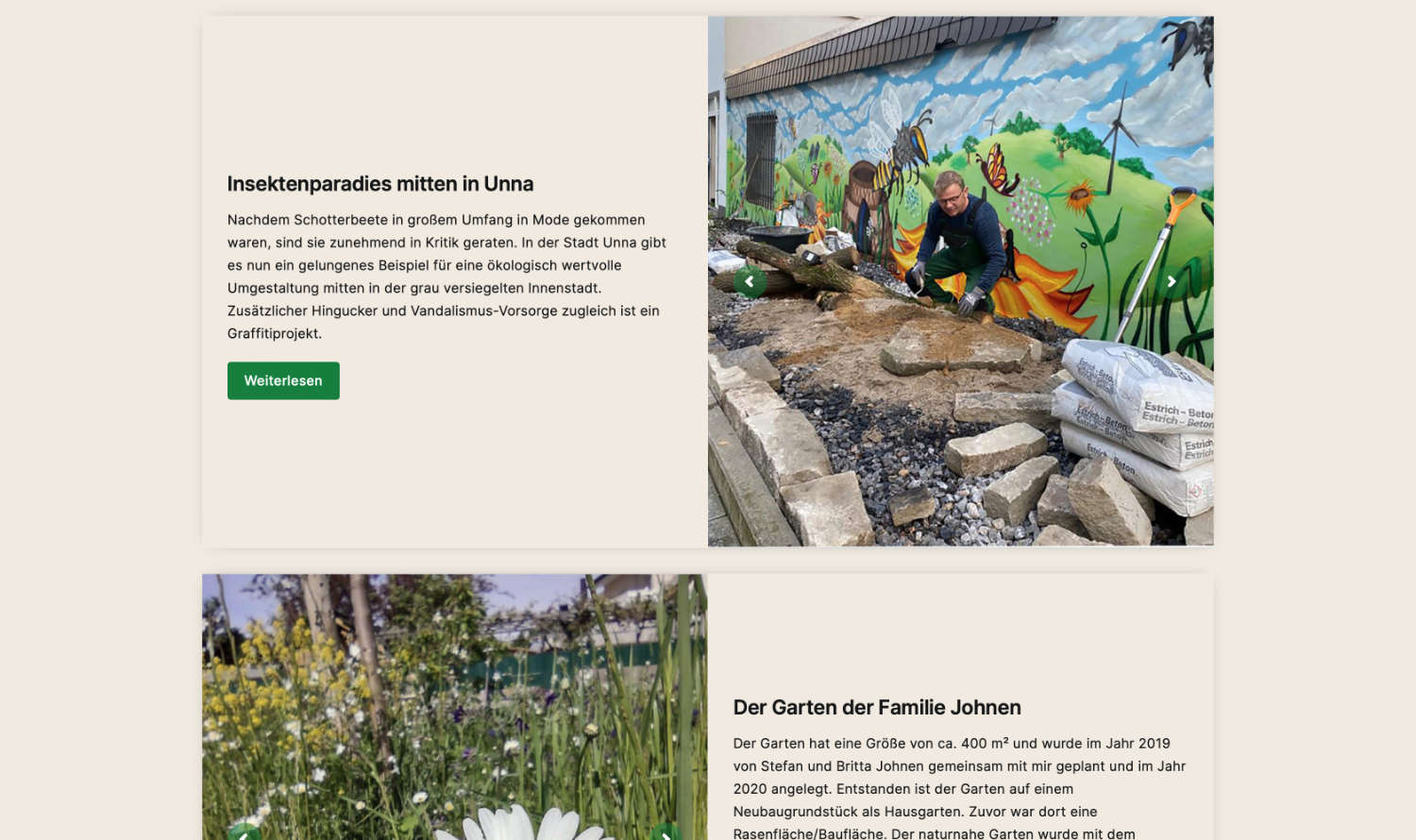Click the Estrich-Beton bags in the photo

click(x=1138, y=425)
